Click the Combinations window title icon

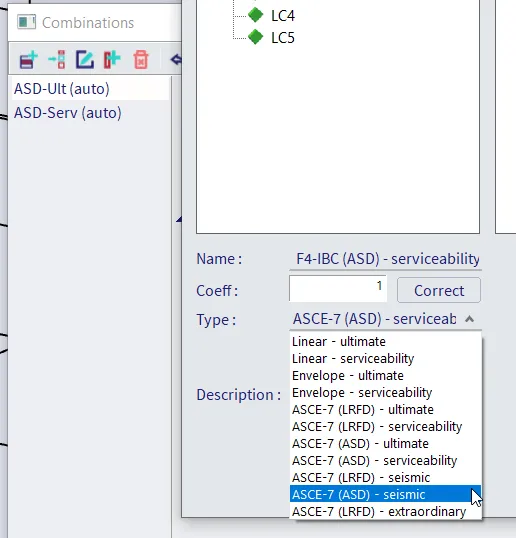point(26,22)
